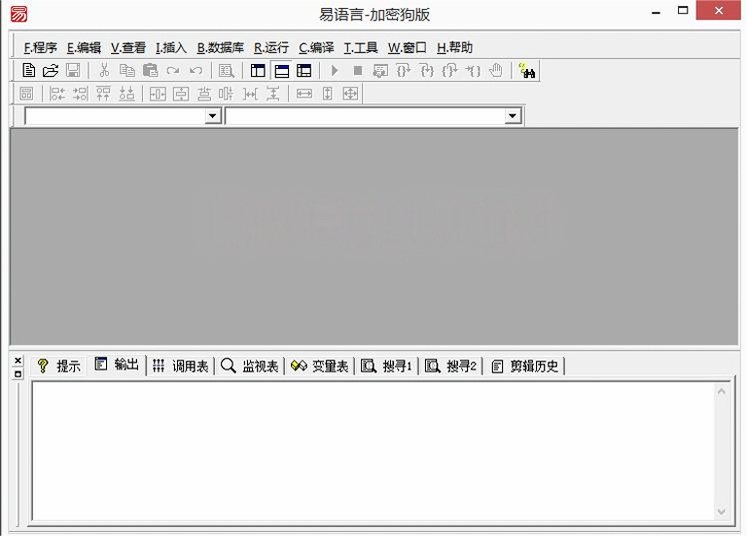
Task: Click the align bottom edges icon
Action: [x=126, y=93]
